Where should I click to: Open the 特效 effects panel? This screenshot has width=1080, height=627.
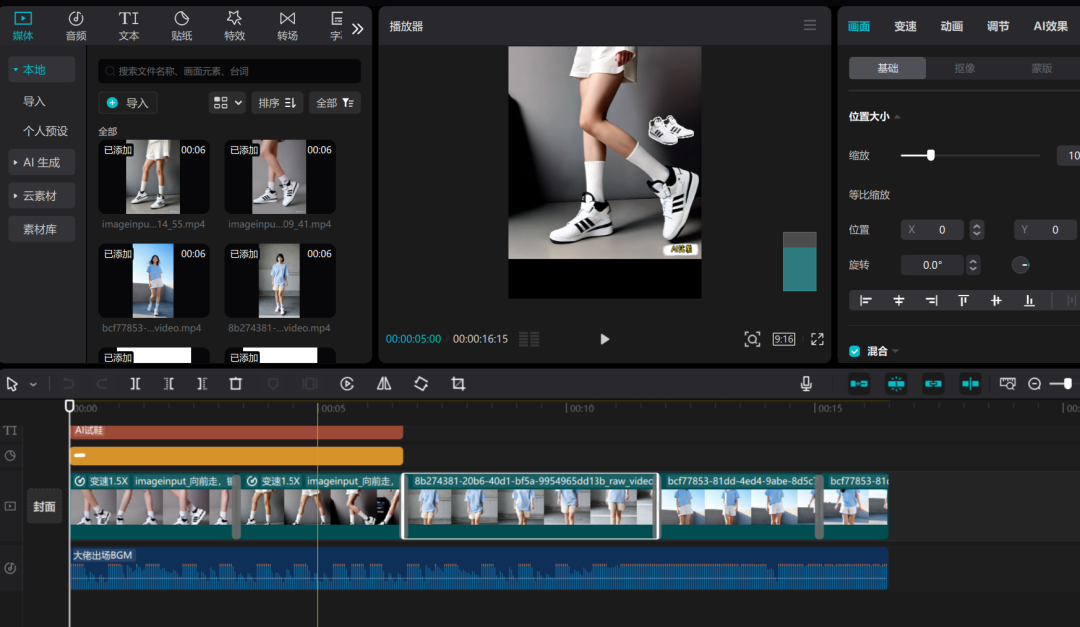tap(236, 25)
